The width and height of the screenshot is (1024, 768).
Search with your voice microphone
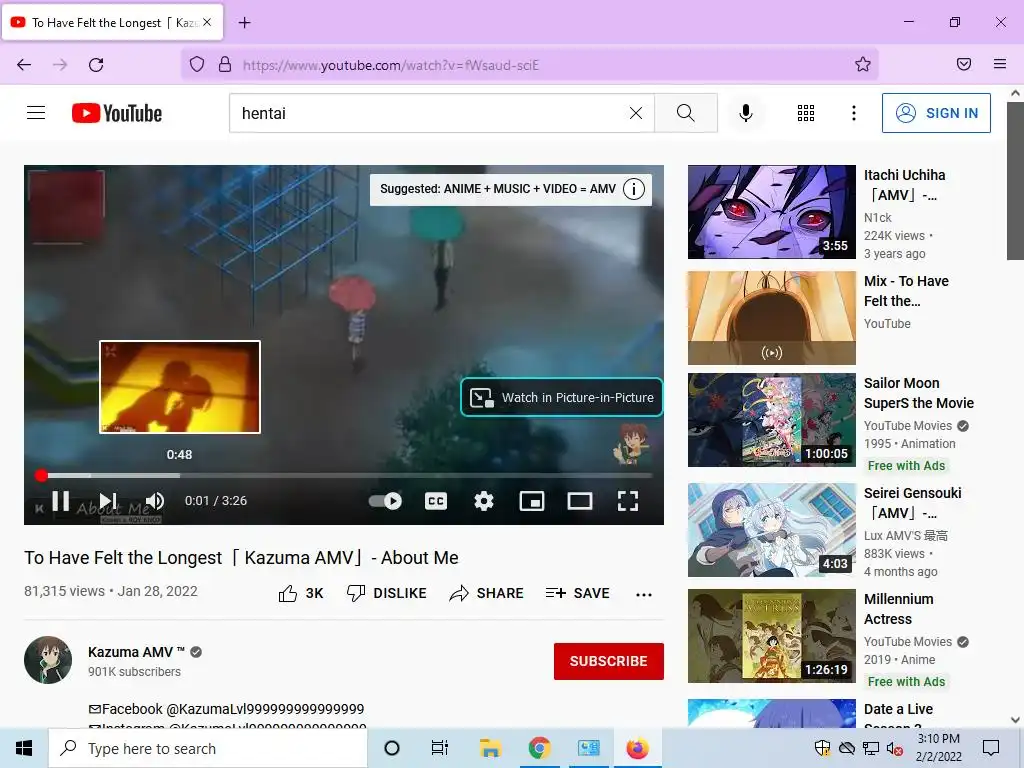coord(746,113)
